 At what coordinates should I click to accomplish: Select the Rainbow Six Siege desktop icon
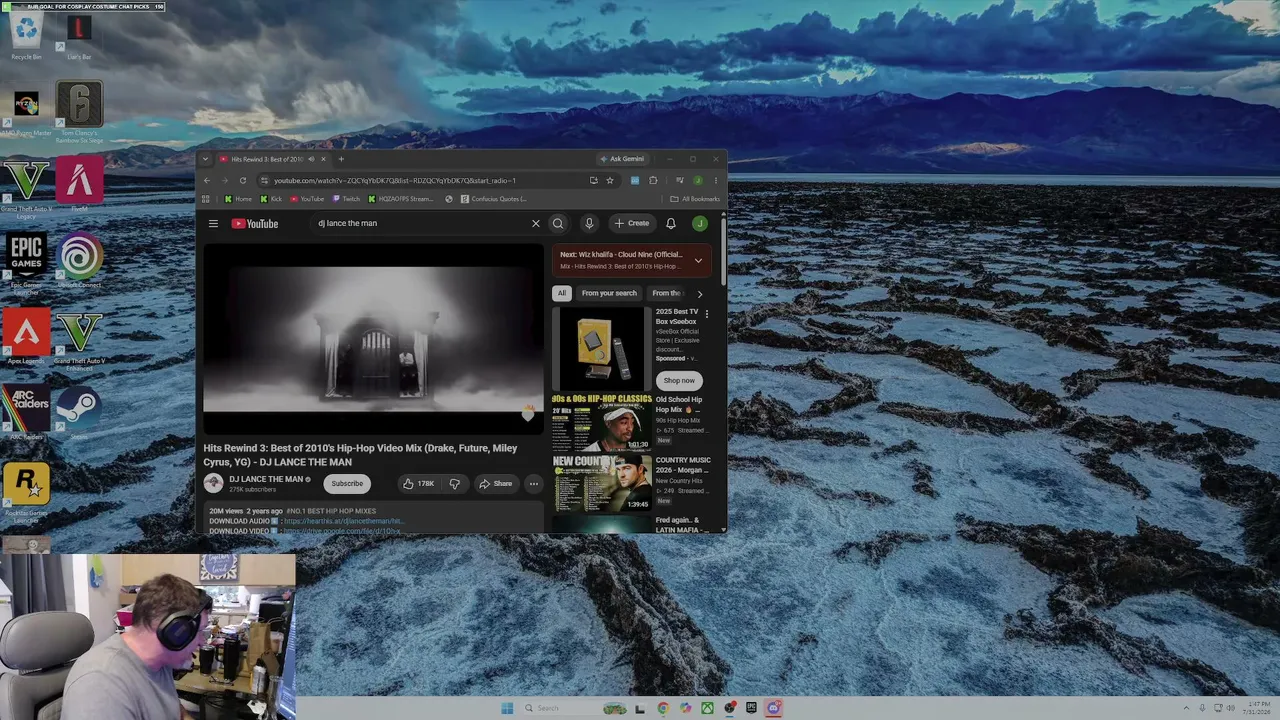pyautogui.click(x=79, y=112)
